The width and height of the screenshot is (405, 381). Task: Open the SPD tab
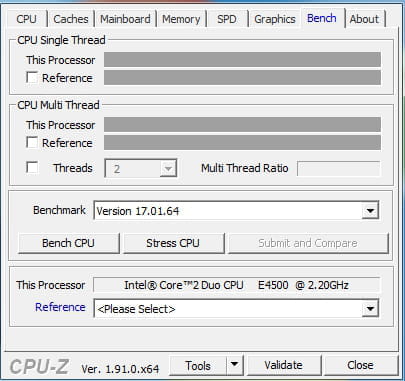click(x=227, y=19)
